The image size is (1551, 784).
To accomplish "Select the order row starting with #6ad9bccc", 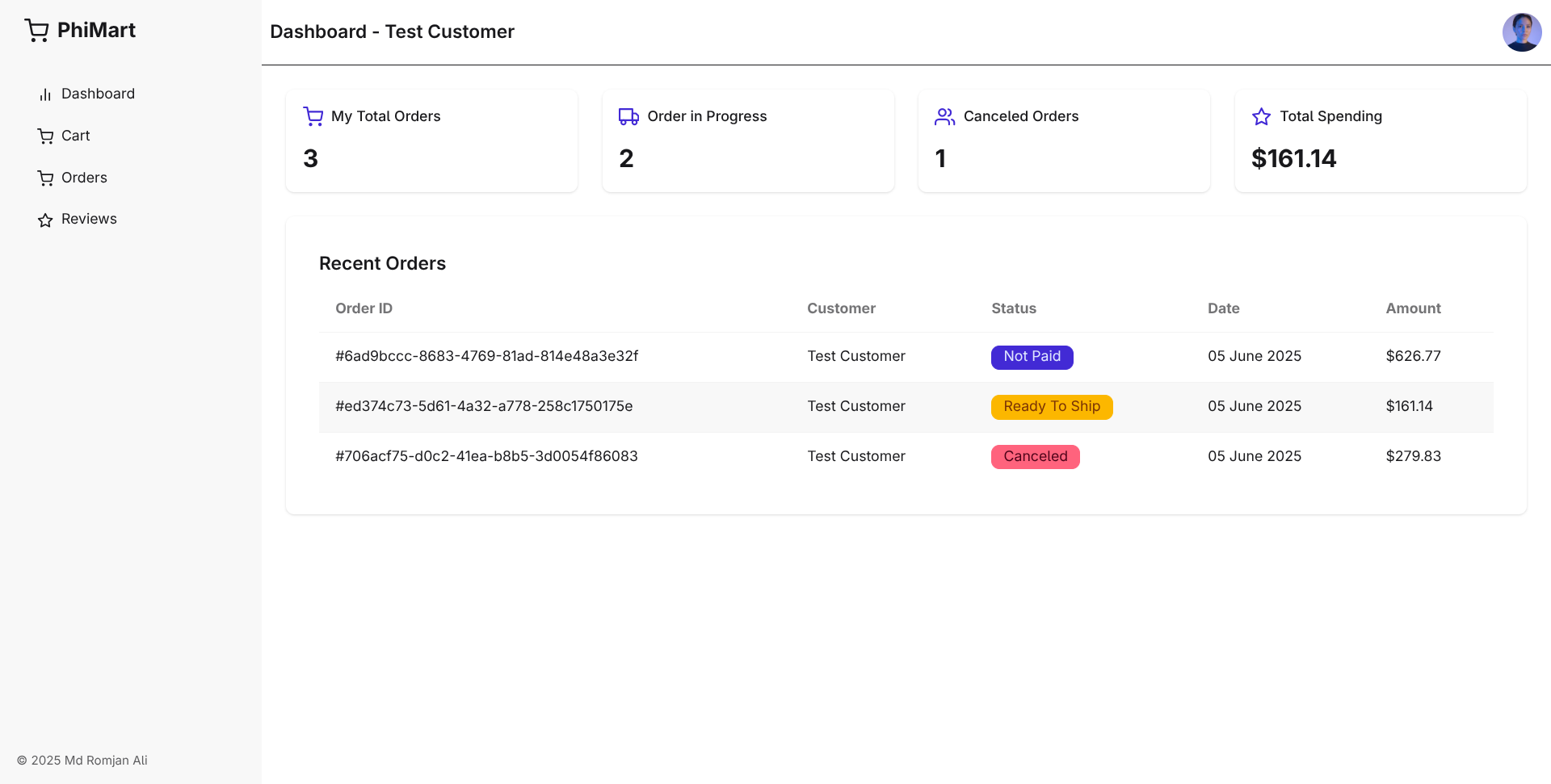I will point(486,356).
